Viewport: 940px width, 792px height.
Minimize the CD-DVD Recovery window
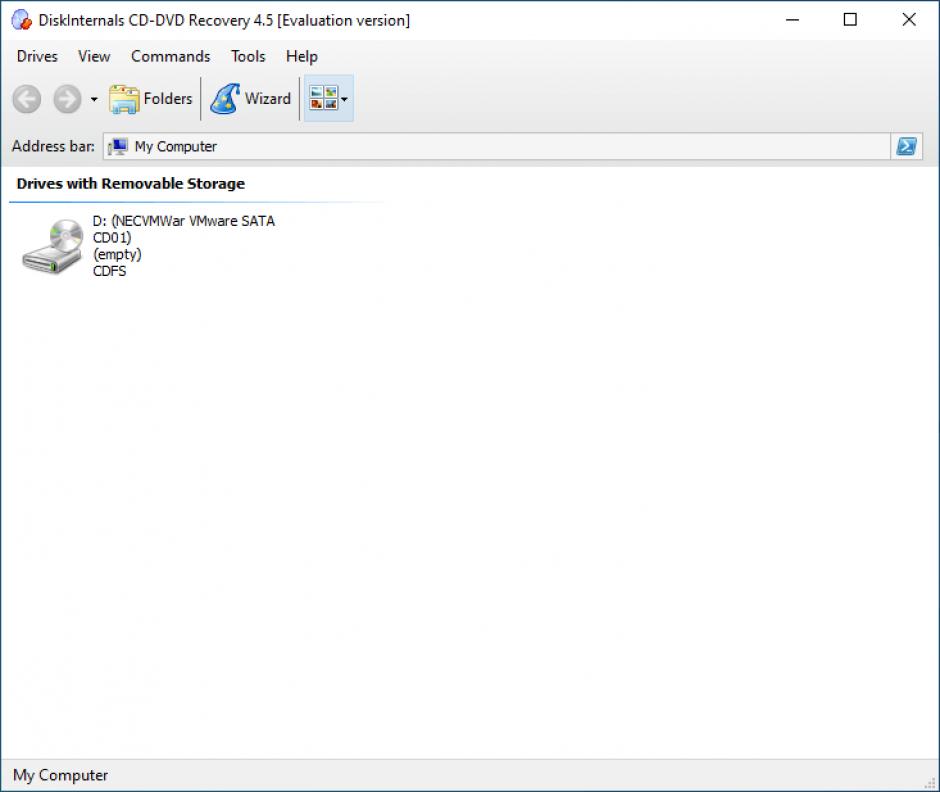pyautogui.click(x=793, y=20)
